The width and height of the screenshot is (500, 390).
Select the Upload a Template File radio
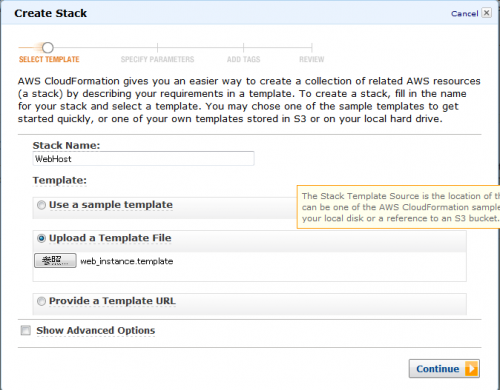click(x=41, y=238)
